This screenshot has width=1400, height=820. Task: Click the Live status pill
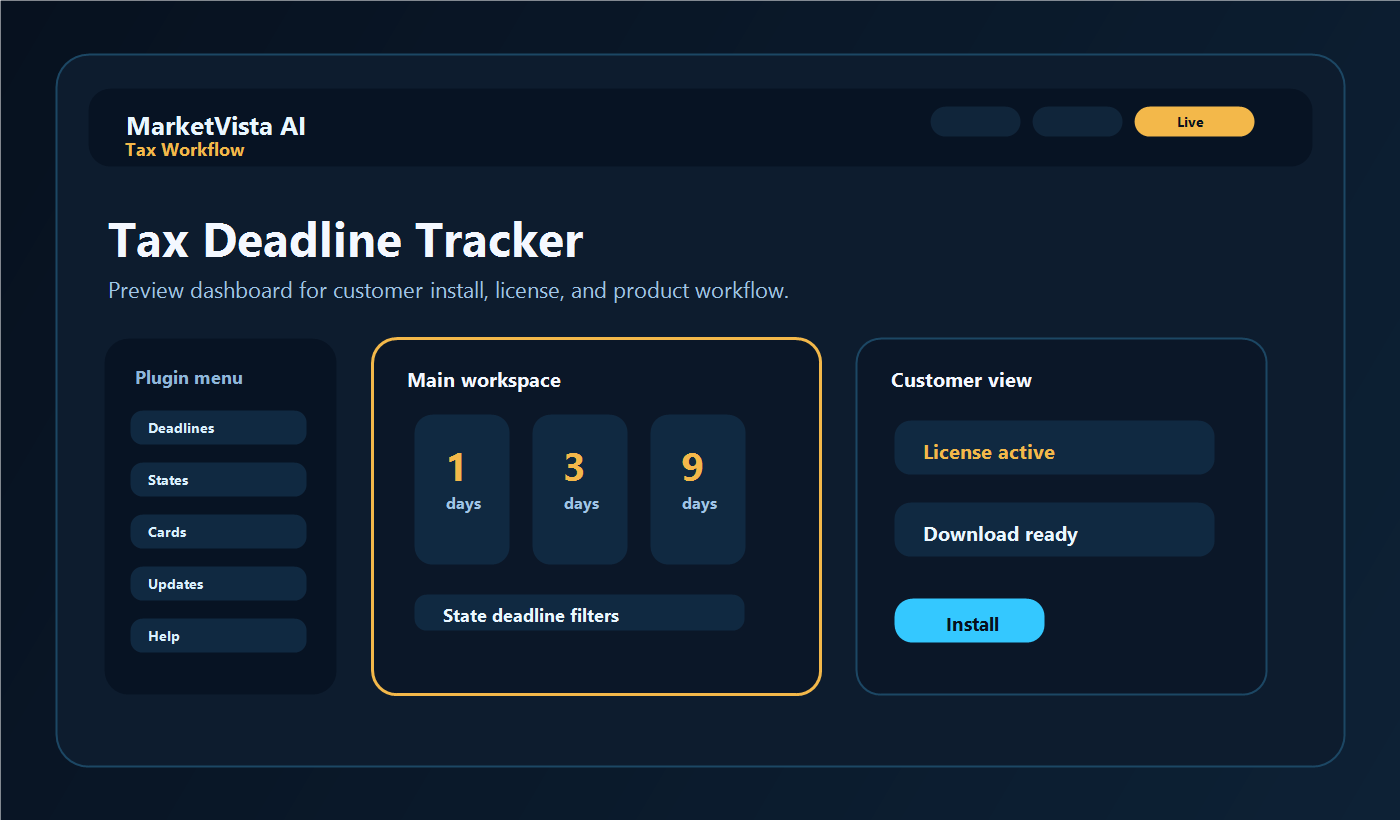tap(1194, 122)
